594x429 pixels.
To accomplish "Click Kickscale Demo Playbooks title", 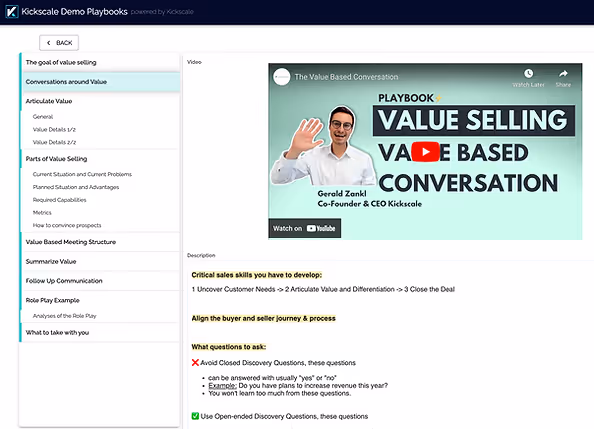I will [74, 12].
